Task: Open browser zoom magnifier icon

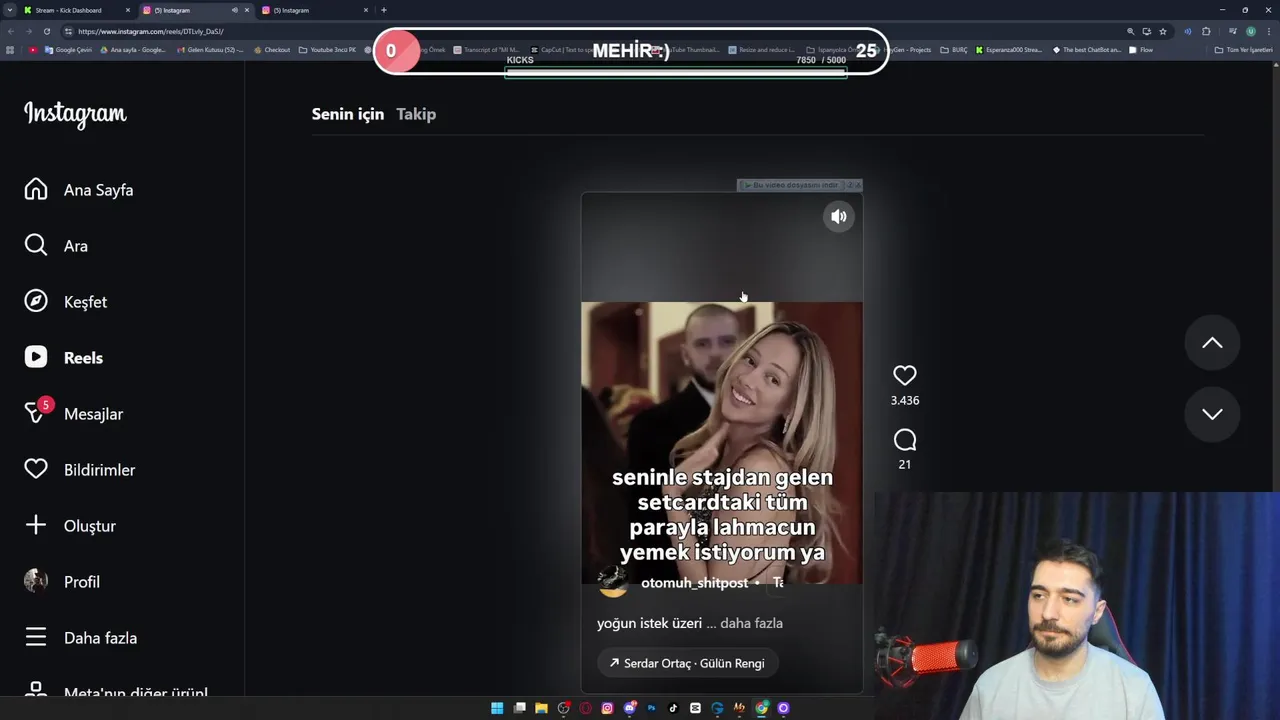Action: click(1131, 31)
